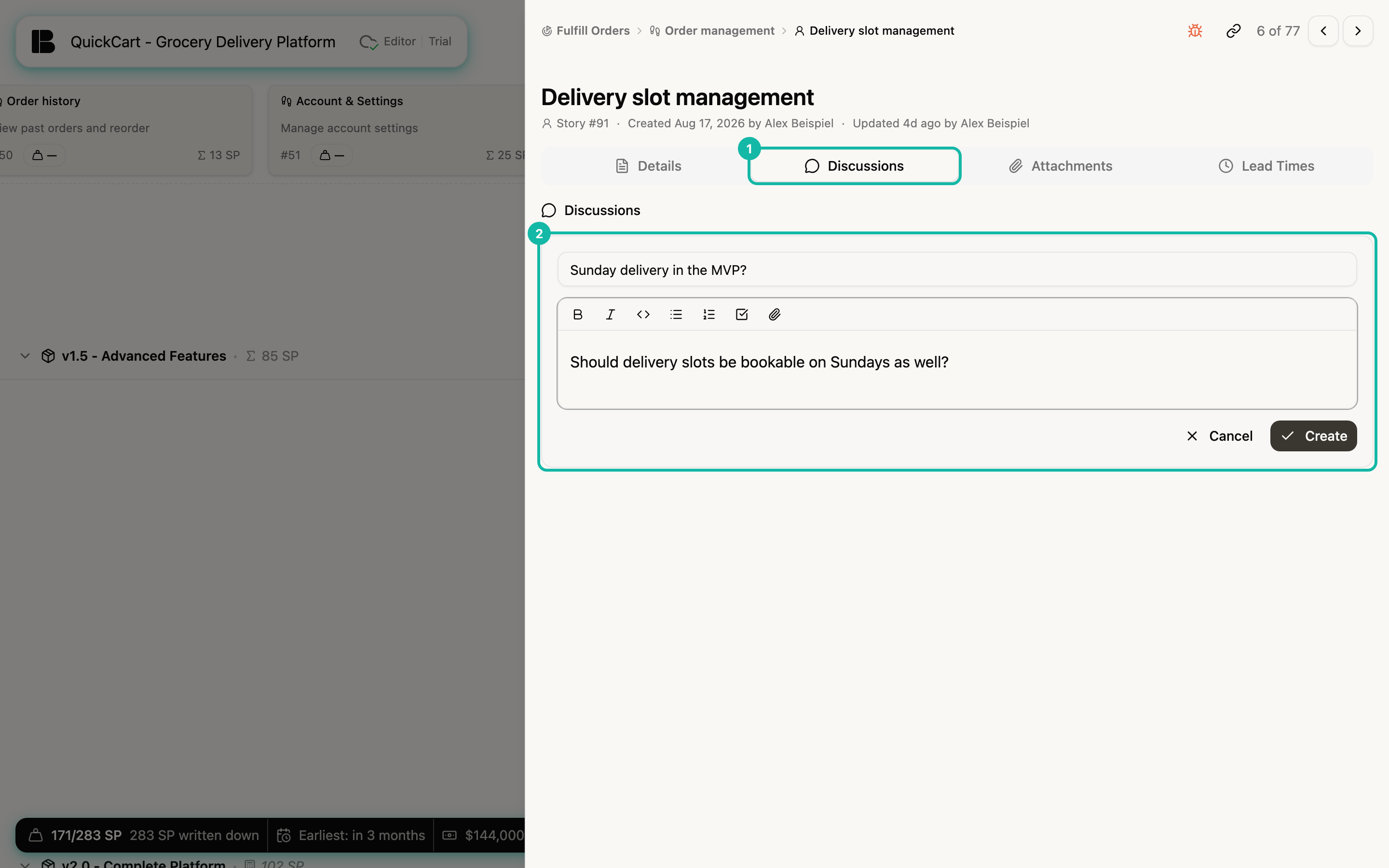Click the Story #91 label
The height and width of the screenshot is (868, 1389).
[x=583, y=123]
